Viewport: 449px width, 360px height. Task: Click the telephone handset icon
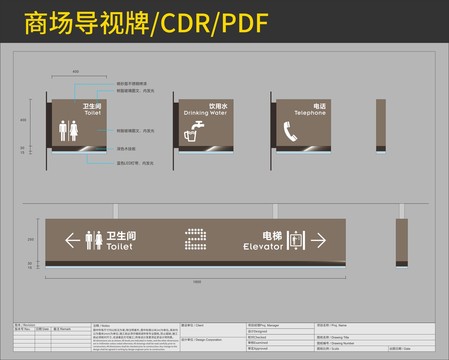coord(290,131)
